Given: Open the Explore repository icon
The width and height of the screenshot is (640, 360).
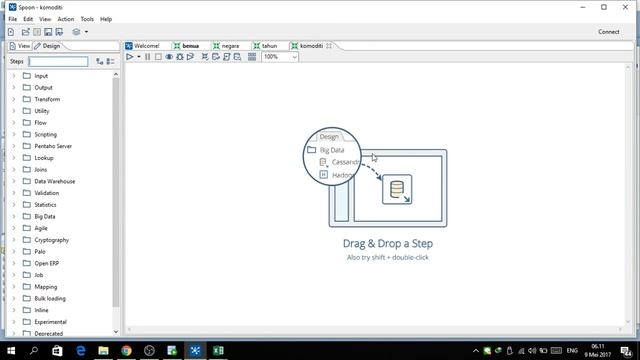Looking at the screenshot, I should coord(37,32).
